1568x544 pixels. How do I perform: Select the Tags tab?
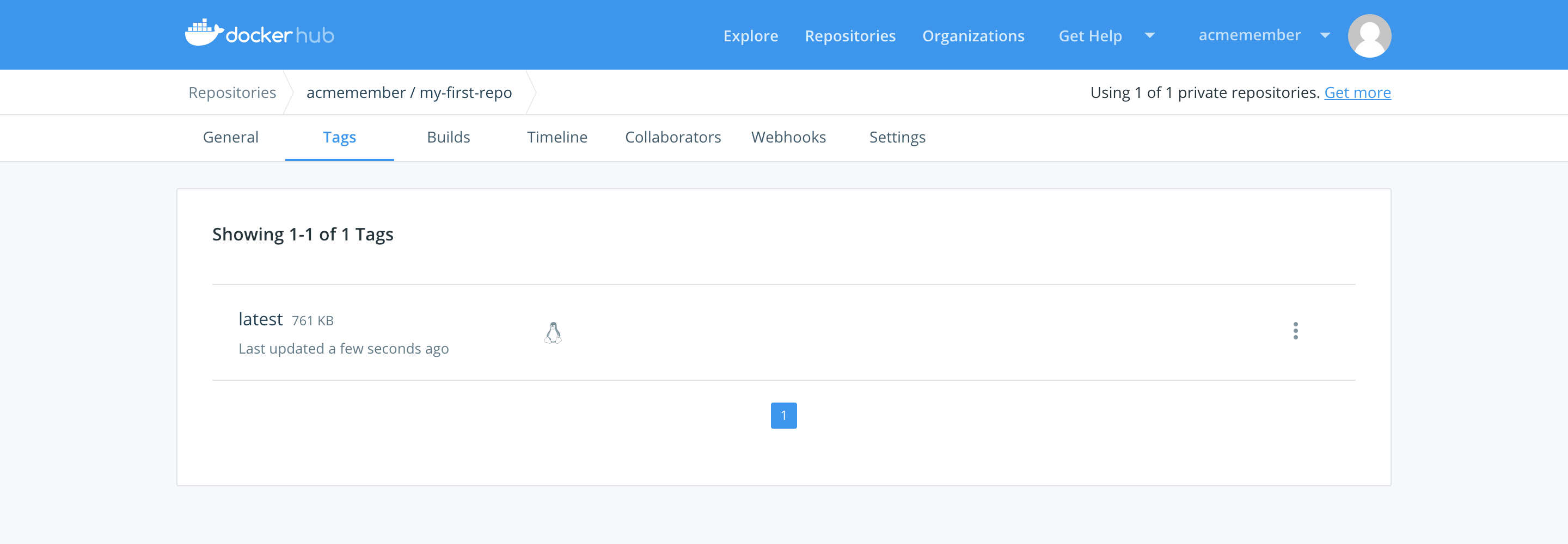(339, 138)
